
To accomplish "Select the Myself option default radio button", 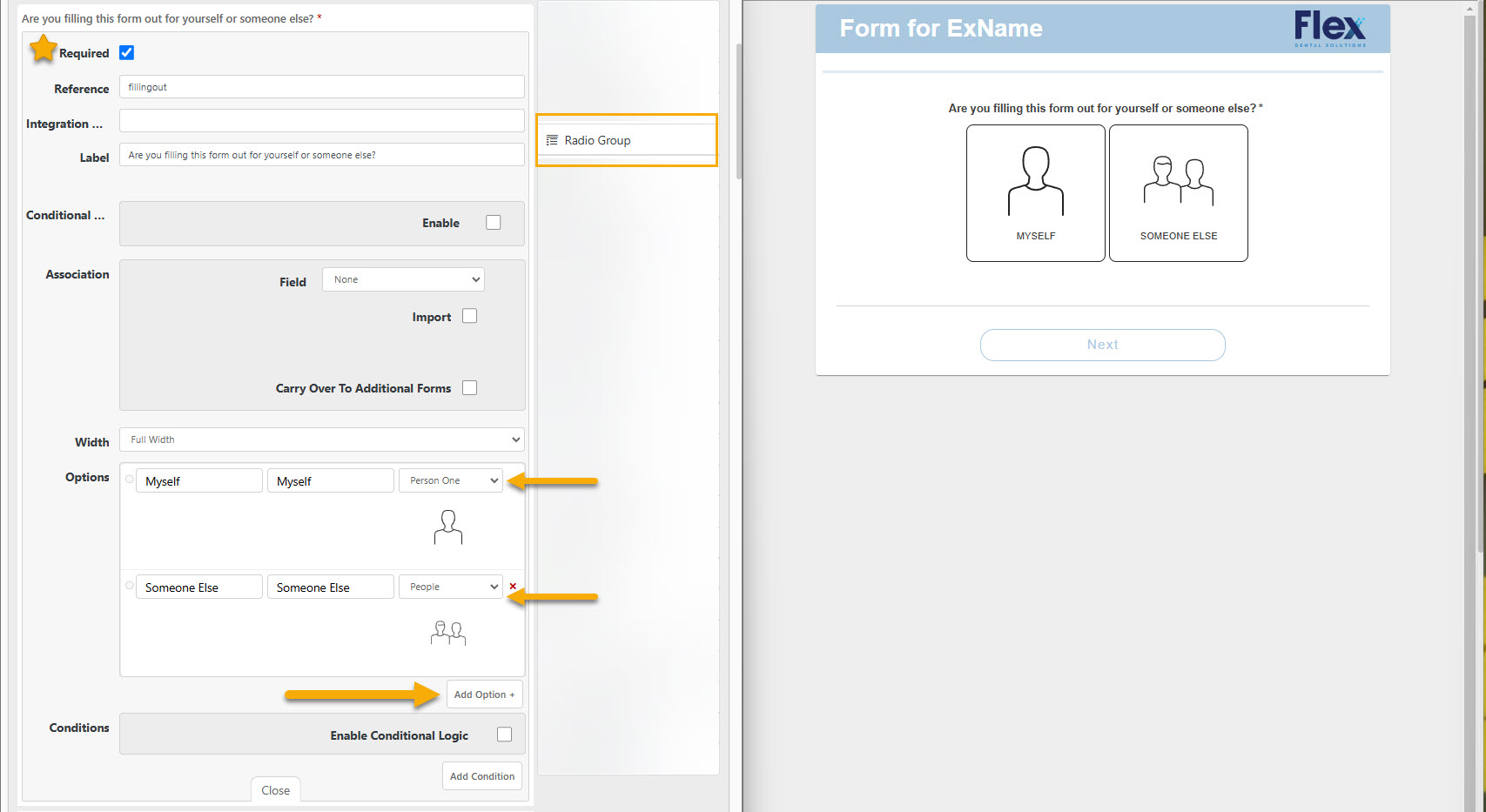I will point(130,479).
